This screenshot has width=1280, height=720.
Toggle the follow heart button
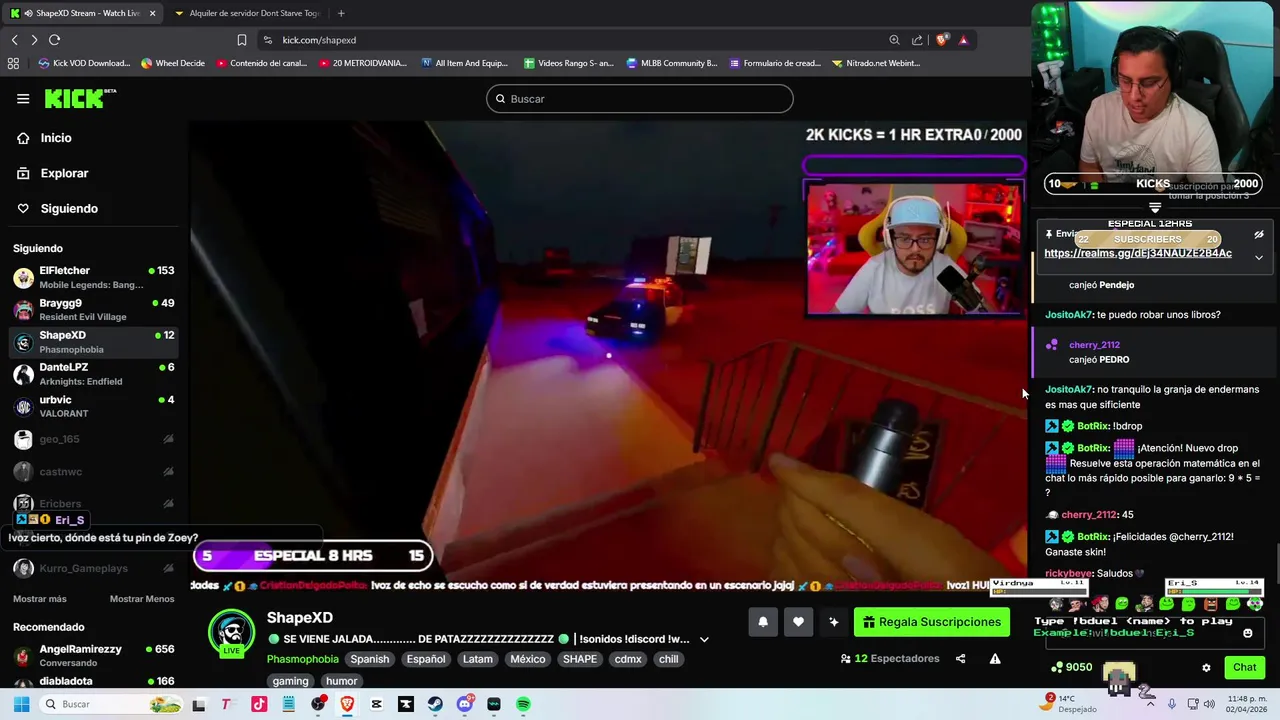pyautogui.click(x=798, y=622)
